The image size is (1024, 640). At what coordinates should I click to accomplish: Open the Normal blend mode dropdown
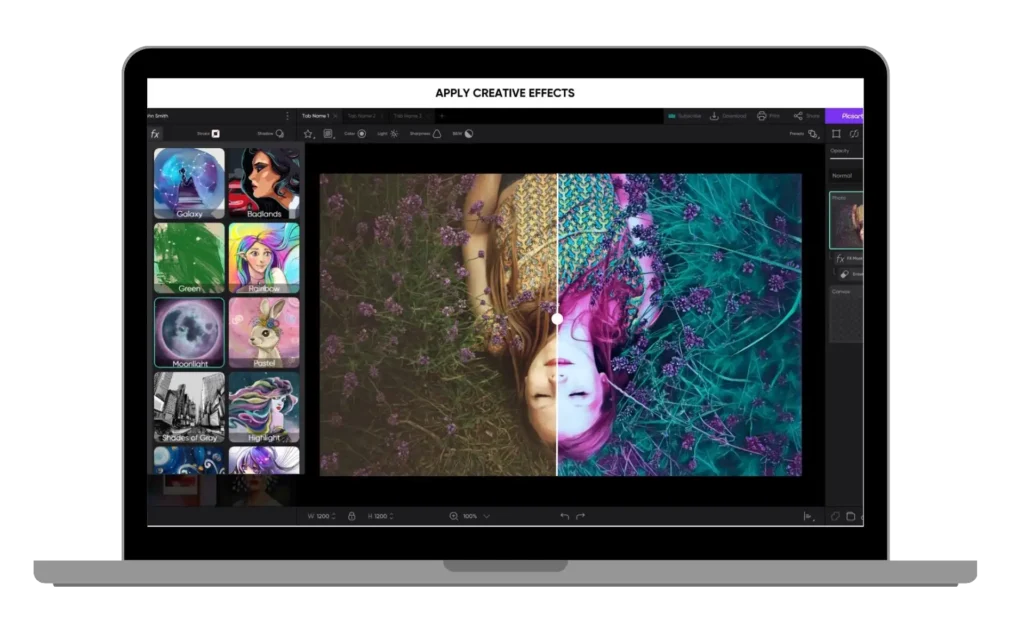(846, 176)
